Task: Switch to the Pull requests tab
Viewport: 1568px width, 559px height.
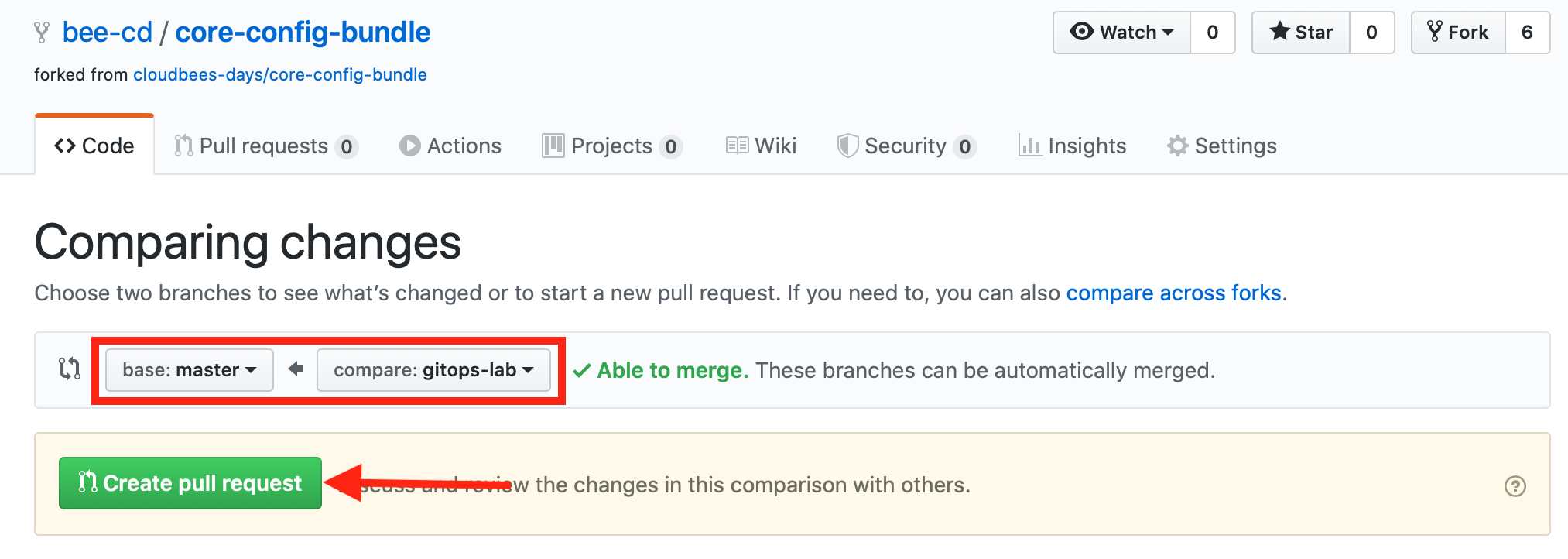Action: [x=265, y=146]
